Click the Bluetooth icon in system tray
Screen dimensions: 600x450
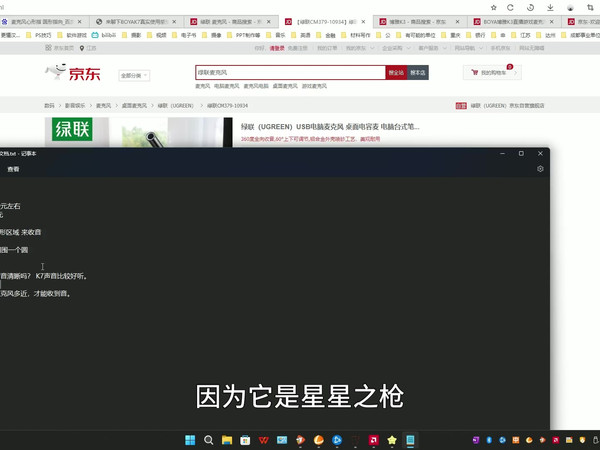point(489,440)
